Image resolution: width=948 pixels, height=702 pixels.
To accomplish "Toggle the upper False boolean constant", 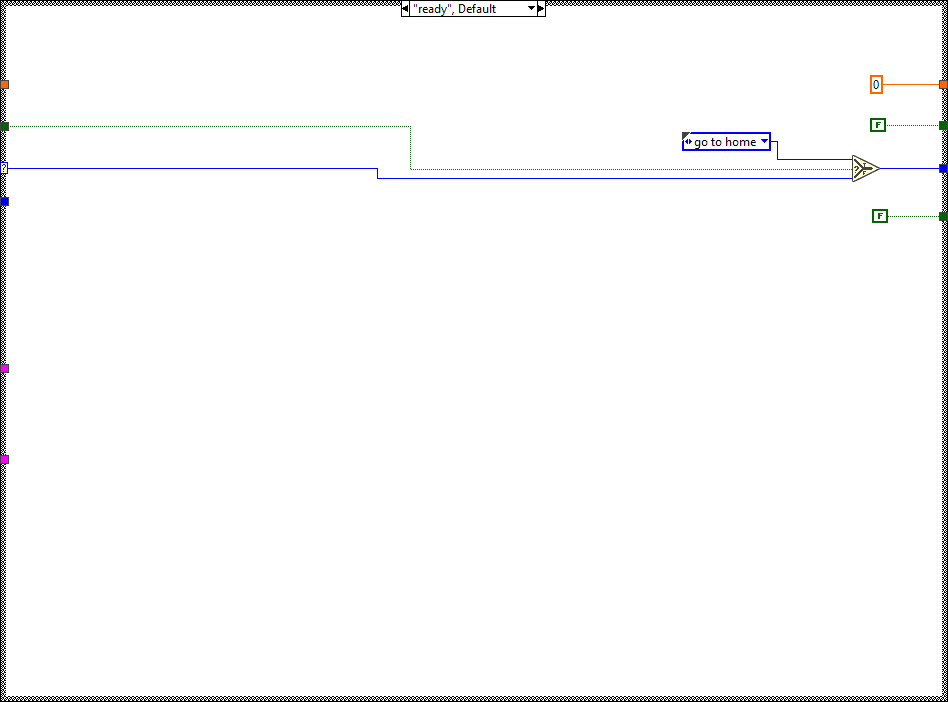I will click(x=879, y=125).
